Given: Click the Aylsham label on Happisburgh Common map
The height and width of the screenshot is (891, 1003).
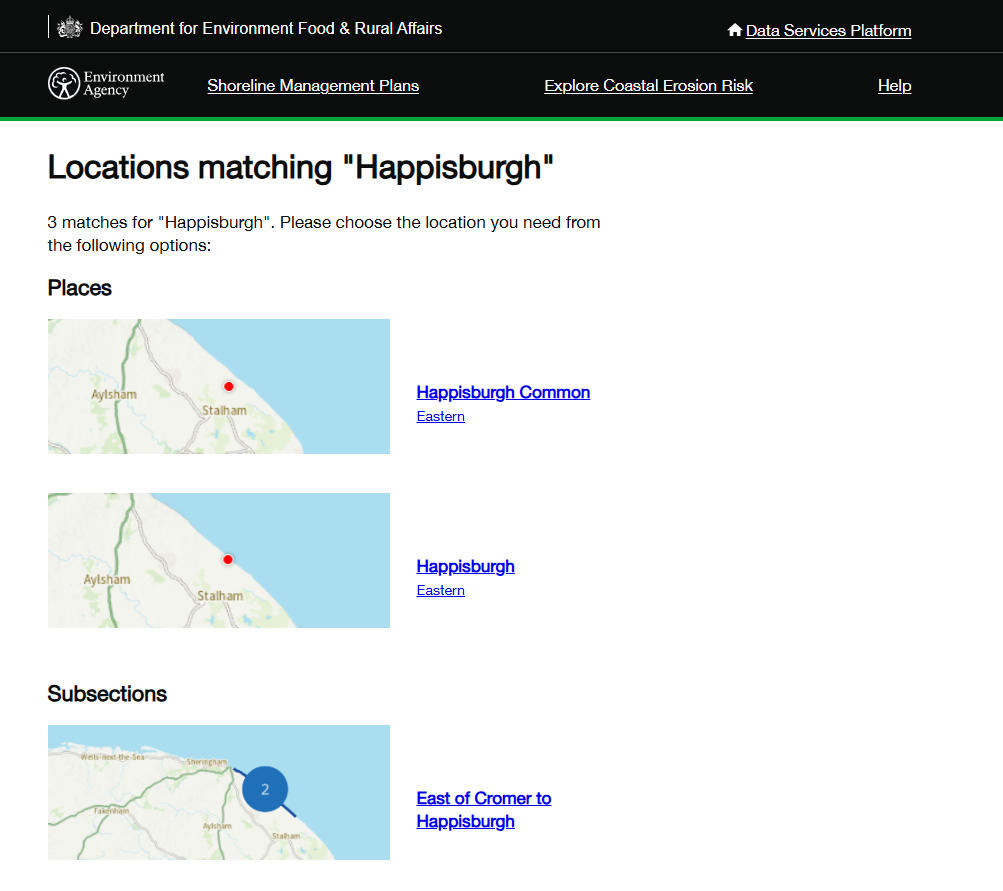Looking at the screenshot, I should [113, 395].
